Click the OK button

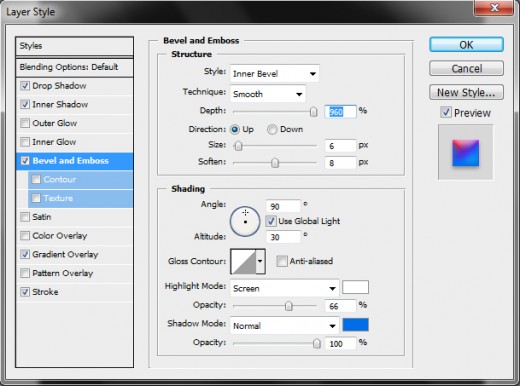click(x=466, y=45)
